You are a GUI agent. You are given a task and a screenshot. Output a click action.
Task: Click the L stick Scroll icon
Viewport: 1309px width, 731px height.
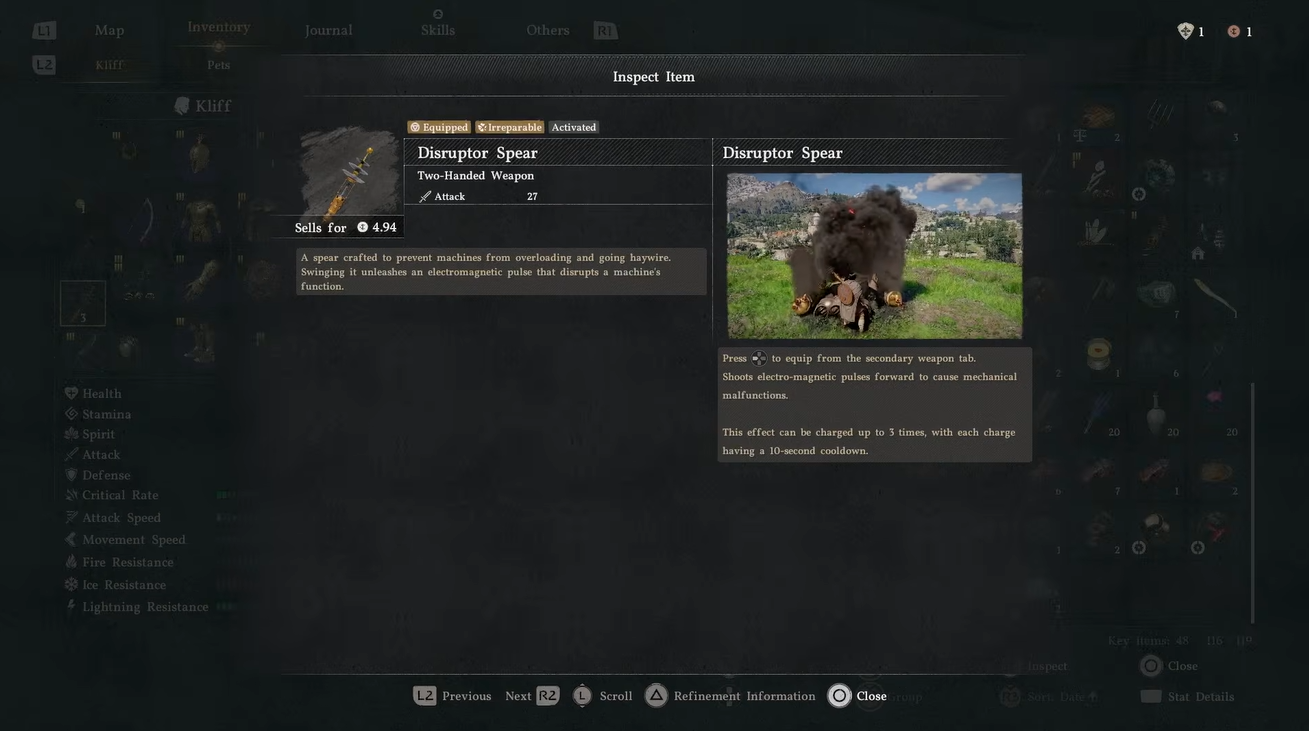(582, 696)
